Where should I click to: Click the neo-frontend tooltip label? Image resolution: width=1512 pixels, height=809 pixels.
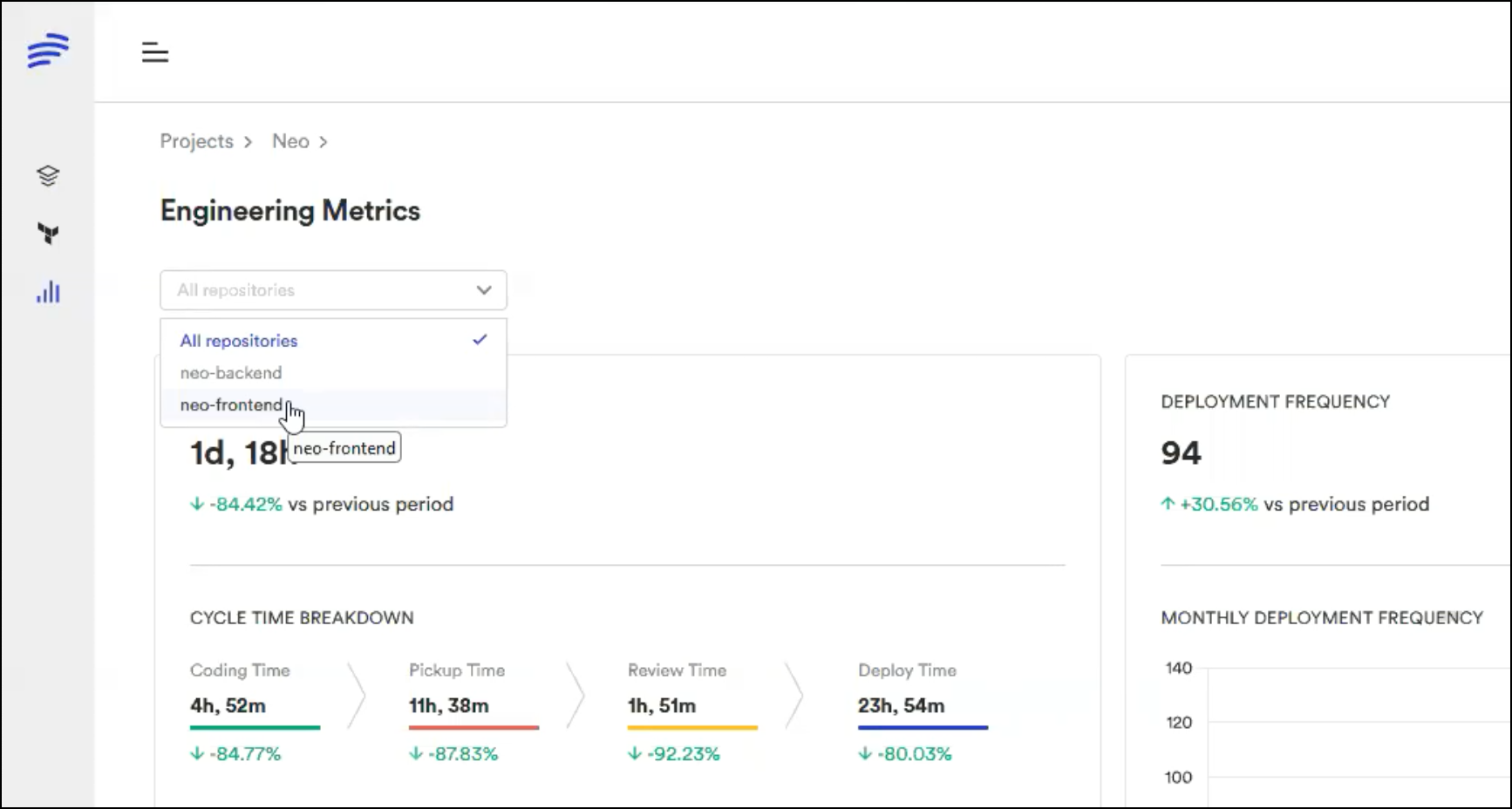tap(344, 447)
